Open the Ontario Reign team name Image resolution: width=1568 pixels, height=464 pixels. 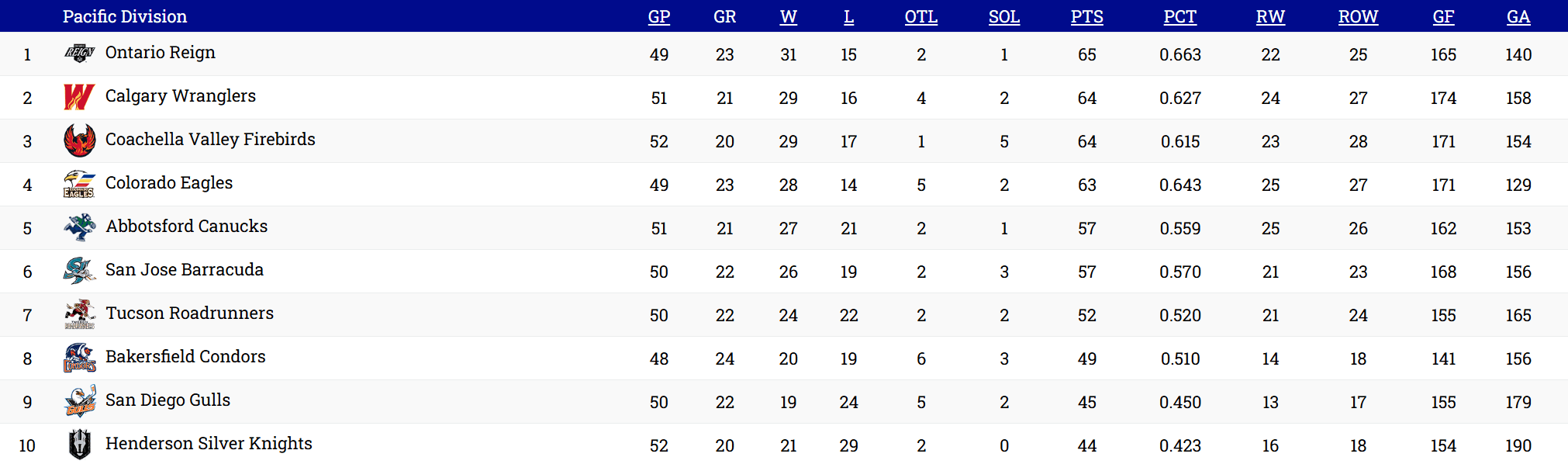coord(161,53)
